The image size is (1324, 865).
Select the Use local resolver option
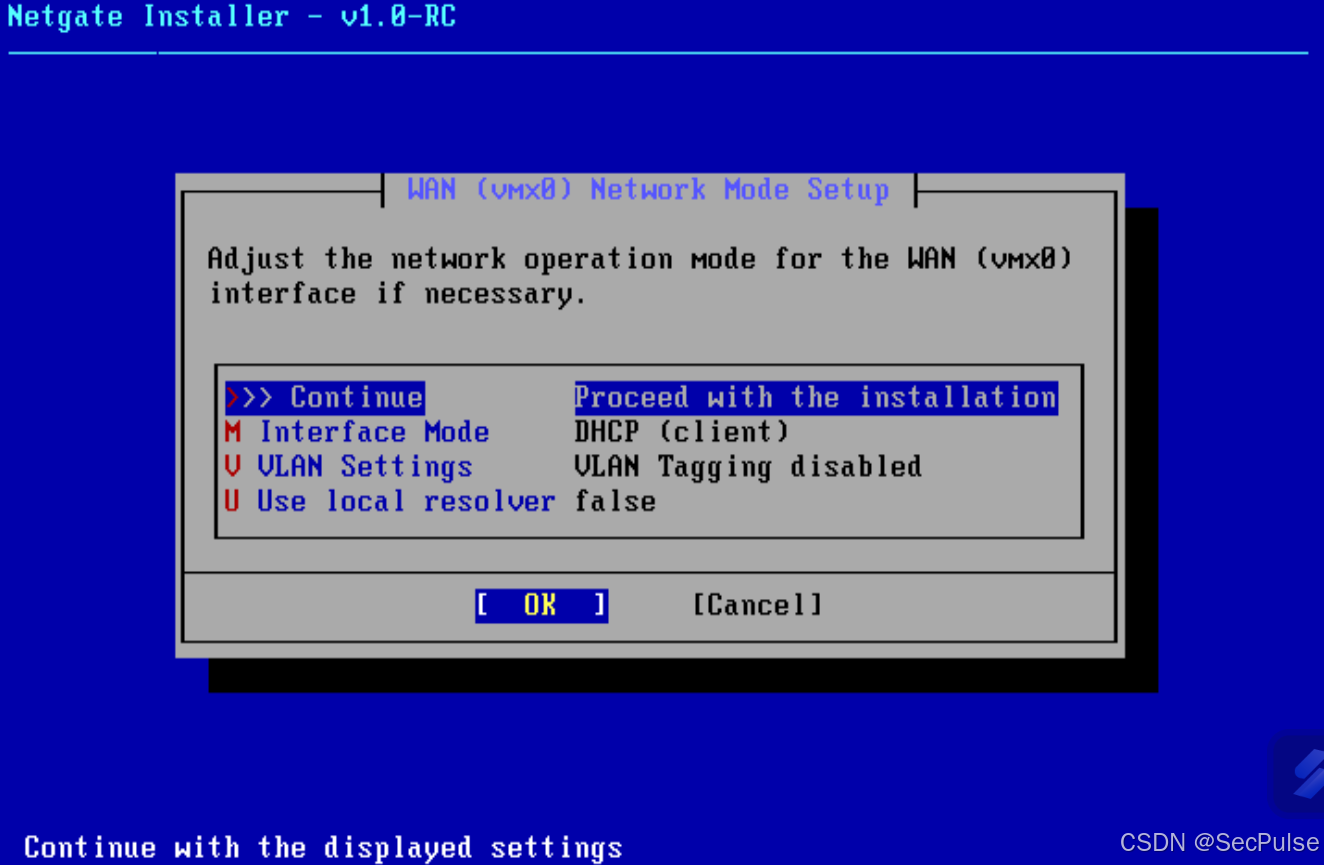390,502
